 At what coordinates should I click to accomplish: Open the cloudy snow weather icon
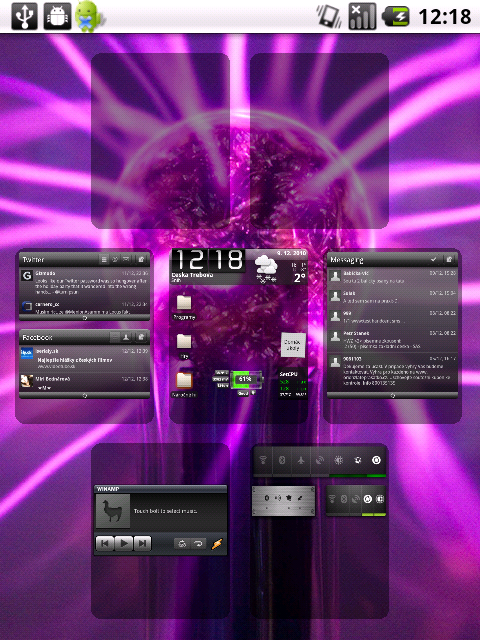tap(266, 267)
